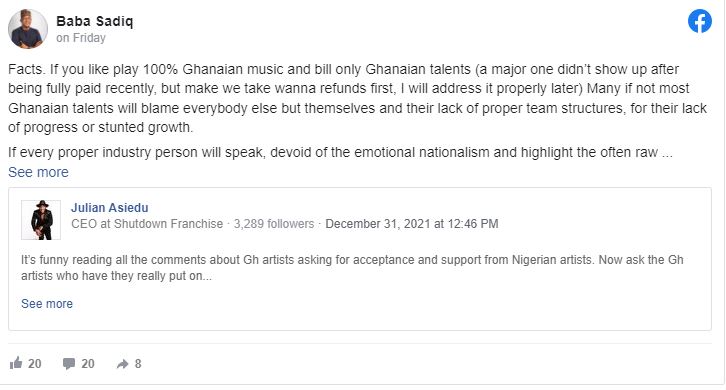Screen dimensions: 726x390
Task: Click the 3,289 followers text
Action: (x=274, y=224)
